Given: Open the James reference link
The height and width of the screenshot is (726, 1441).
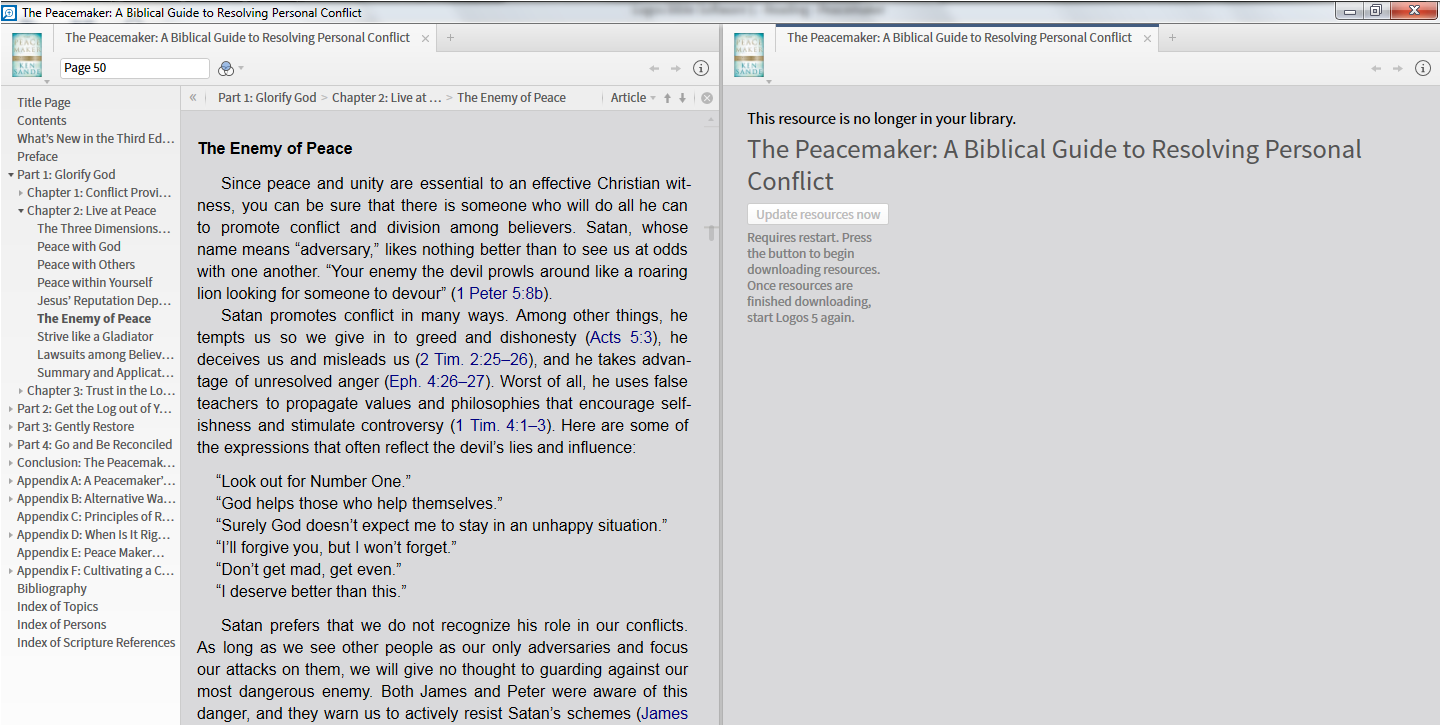Looking at the screenshot, I should pos(664,714).
